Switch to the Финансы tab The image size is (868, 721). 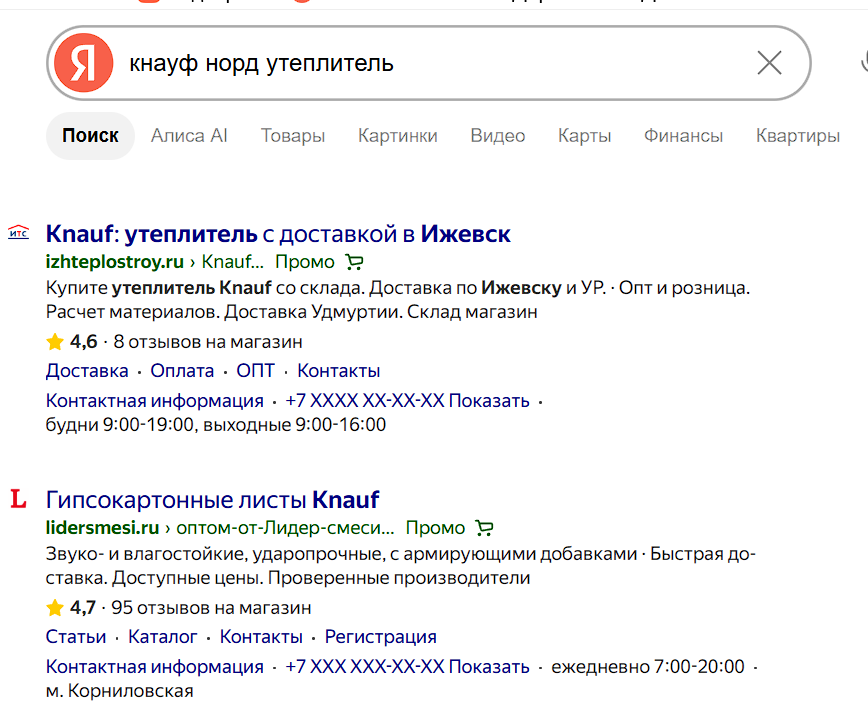[x=683, y=136]
